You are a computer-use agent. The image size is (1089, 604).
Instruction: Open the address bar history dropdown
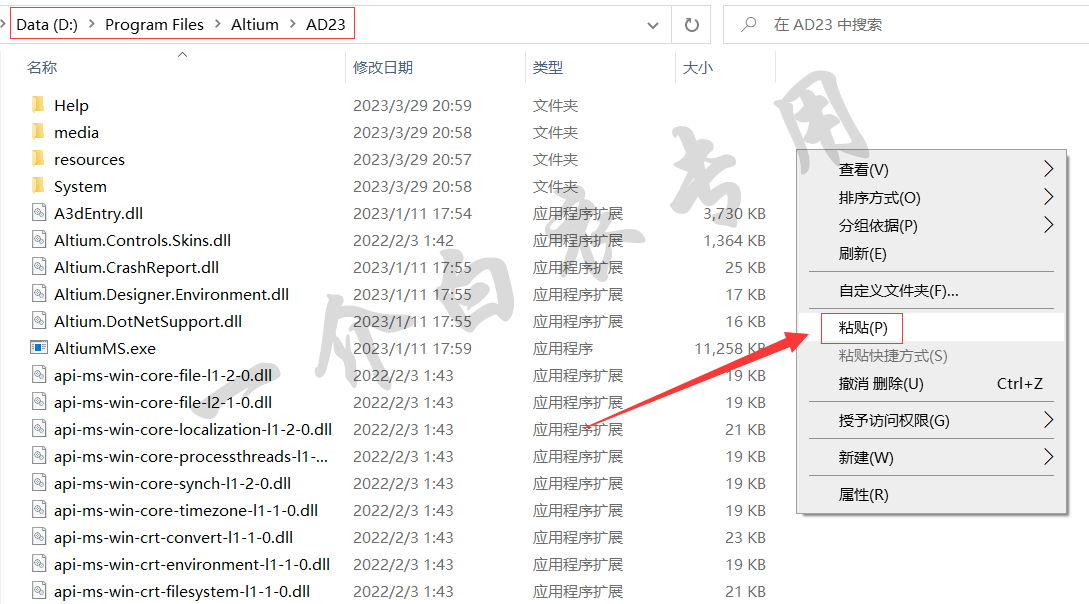click(x=653, y=25)
